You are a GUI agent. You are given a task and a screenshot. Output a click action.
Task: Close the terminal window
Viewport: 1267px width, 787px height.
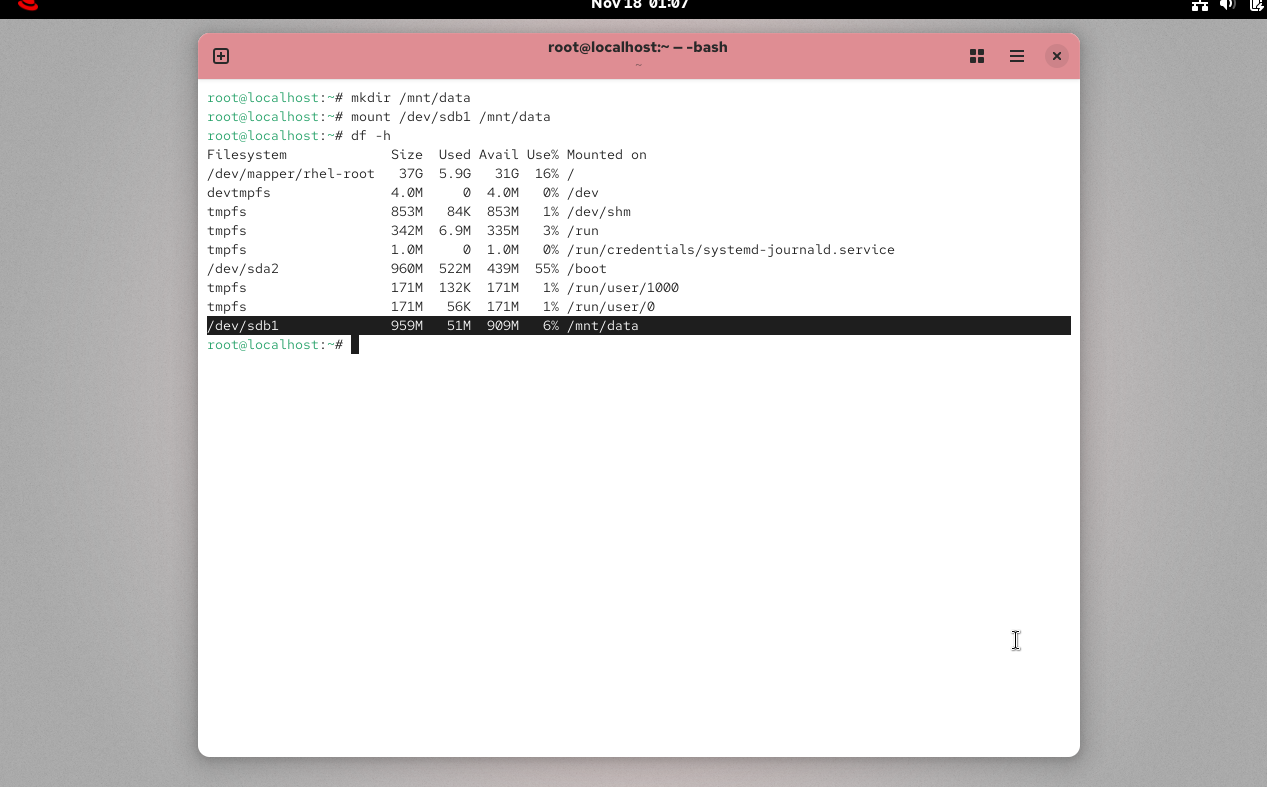[1056, 56]
